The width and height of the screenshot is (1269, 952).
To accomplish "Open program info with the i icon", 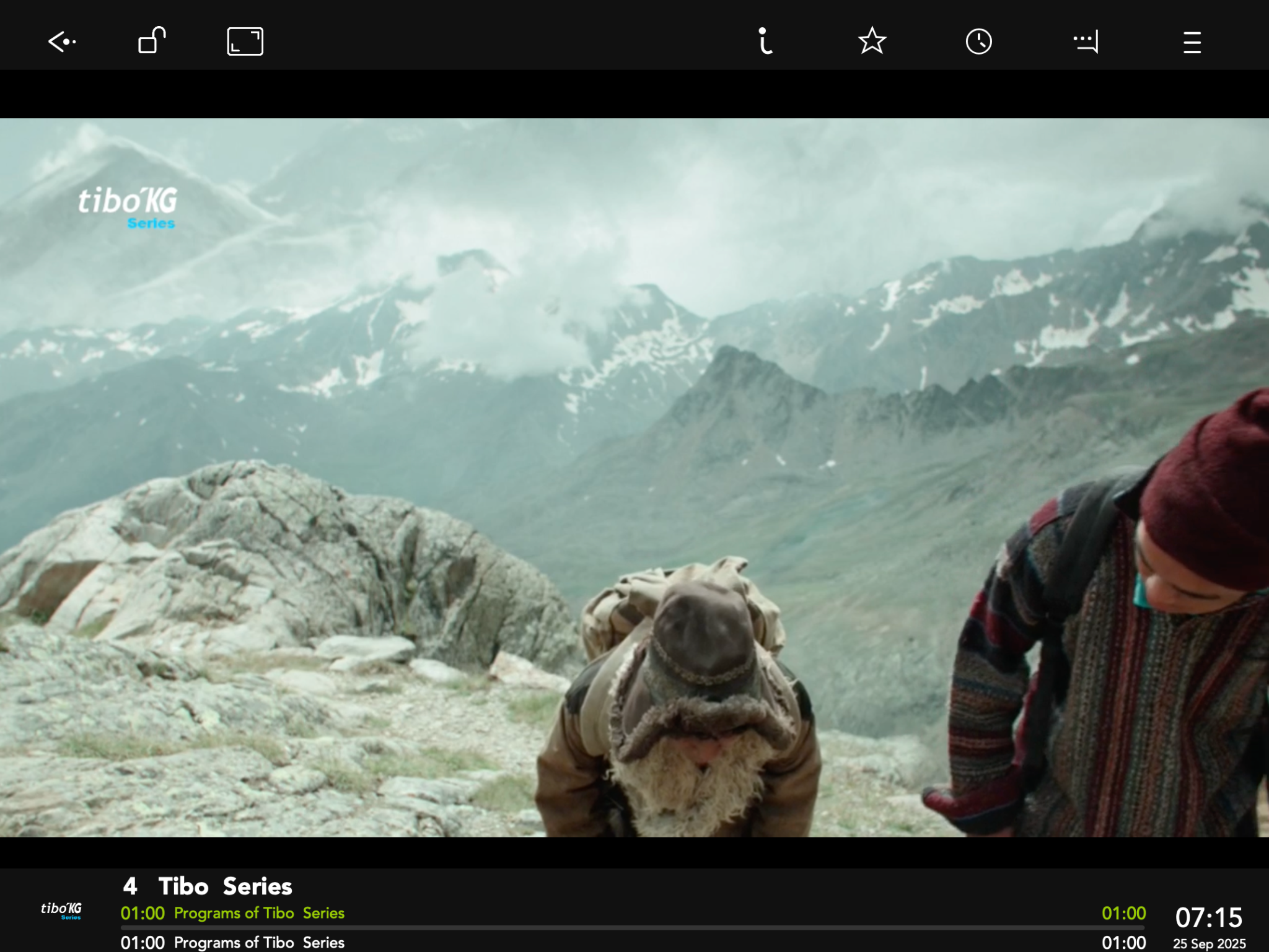I will tap(765, 41).
